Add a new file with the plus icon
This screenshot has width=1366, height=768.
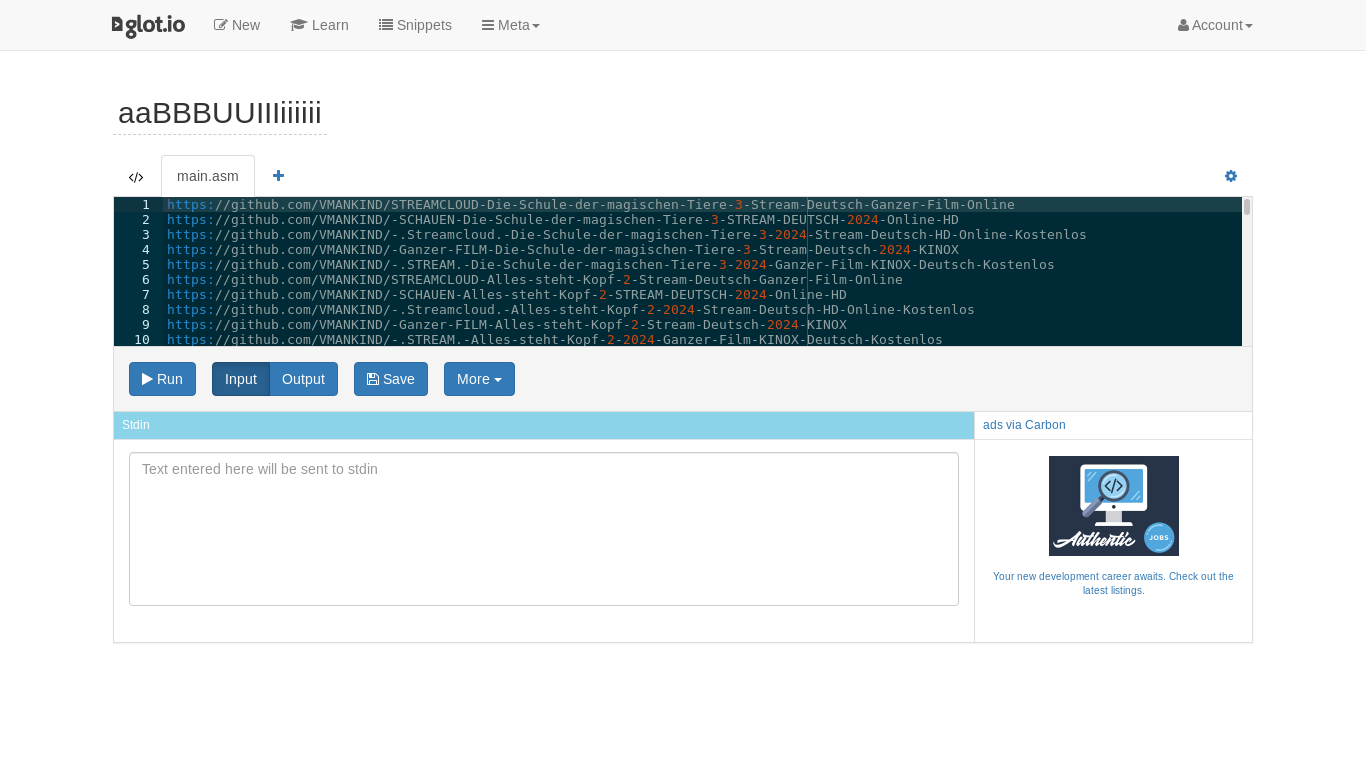[279, 176]
